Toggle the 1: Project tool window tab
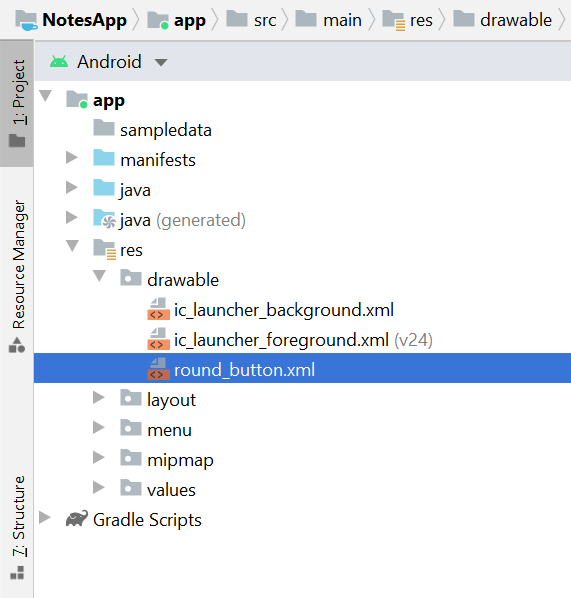This screenshot has height=598, width=571. pyautogui.click(x=17, y=103)
